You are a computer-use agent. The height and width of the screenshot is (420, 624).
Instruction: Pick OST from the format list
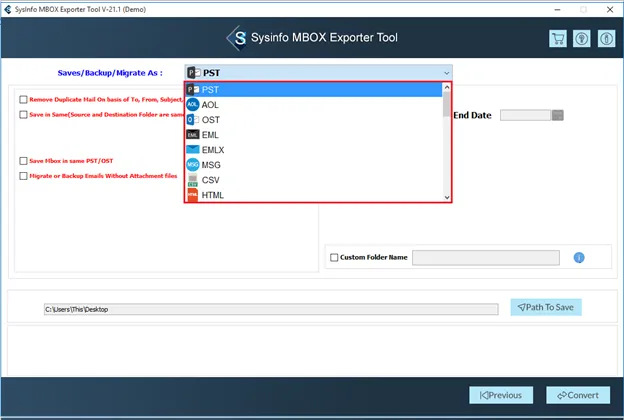click(x=314, y=119)
